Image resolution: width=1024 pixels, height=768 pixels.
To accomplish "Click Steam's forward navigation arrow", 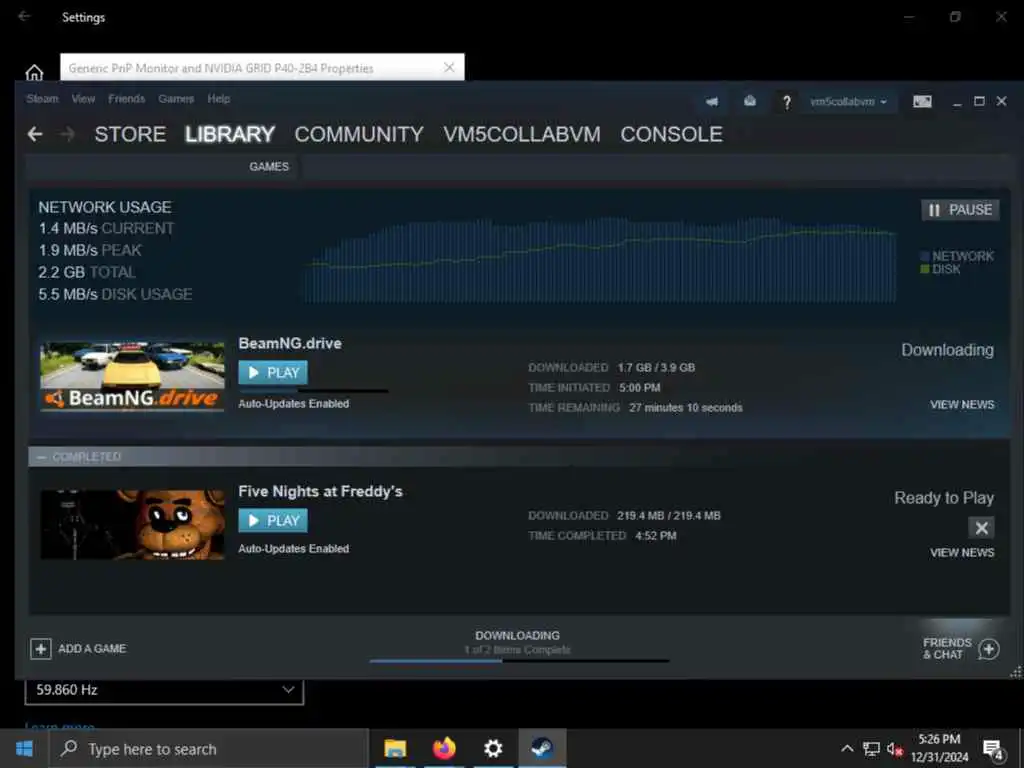I will tap(67, 135).
